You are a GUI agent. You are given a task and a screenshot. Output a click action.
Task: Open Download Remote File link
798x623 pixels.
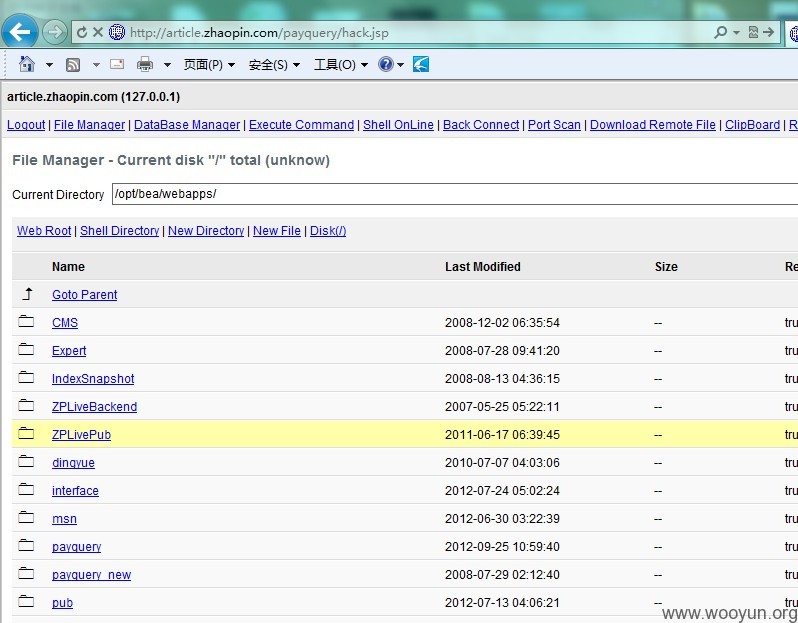652,125
